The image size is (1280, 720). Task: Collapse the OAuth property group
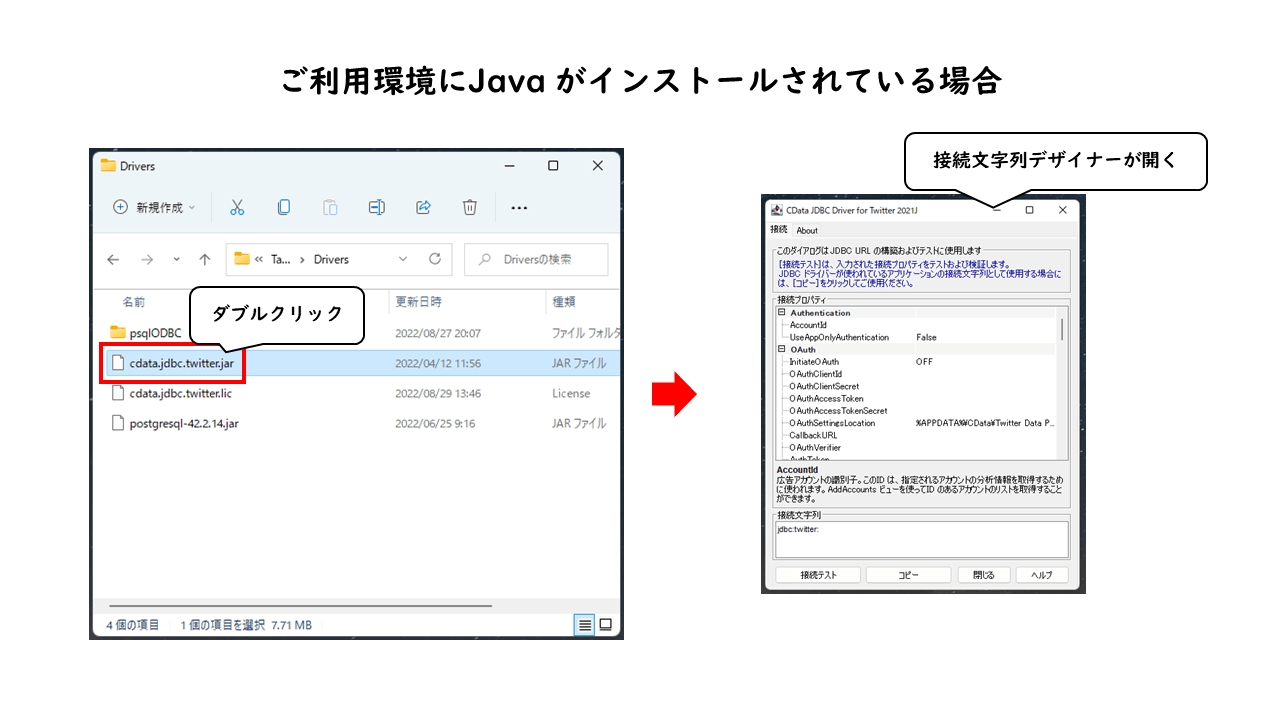(781, 349)
